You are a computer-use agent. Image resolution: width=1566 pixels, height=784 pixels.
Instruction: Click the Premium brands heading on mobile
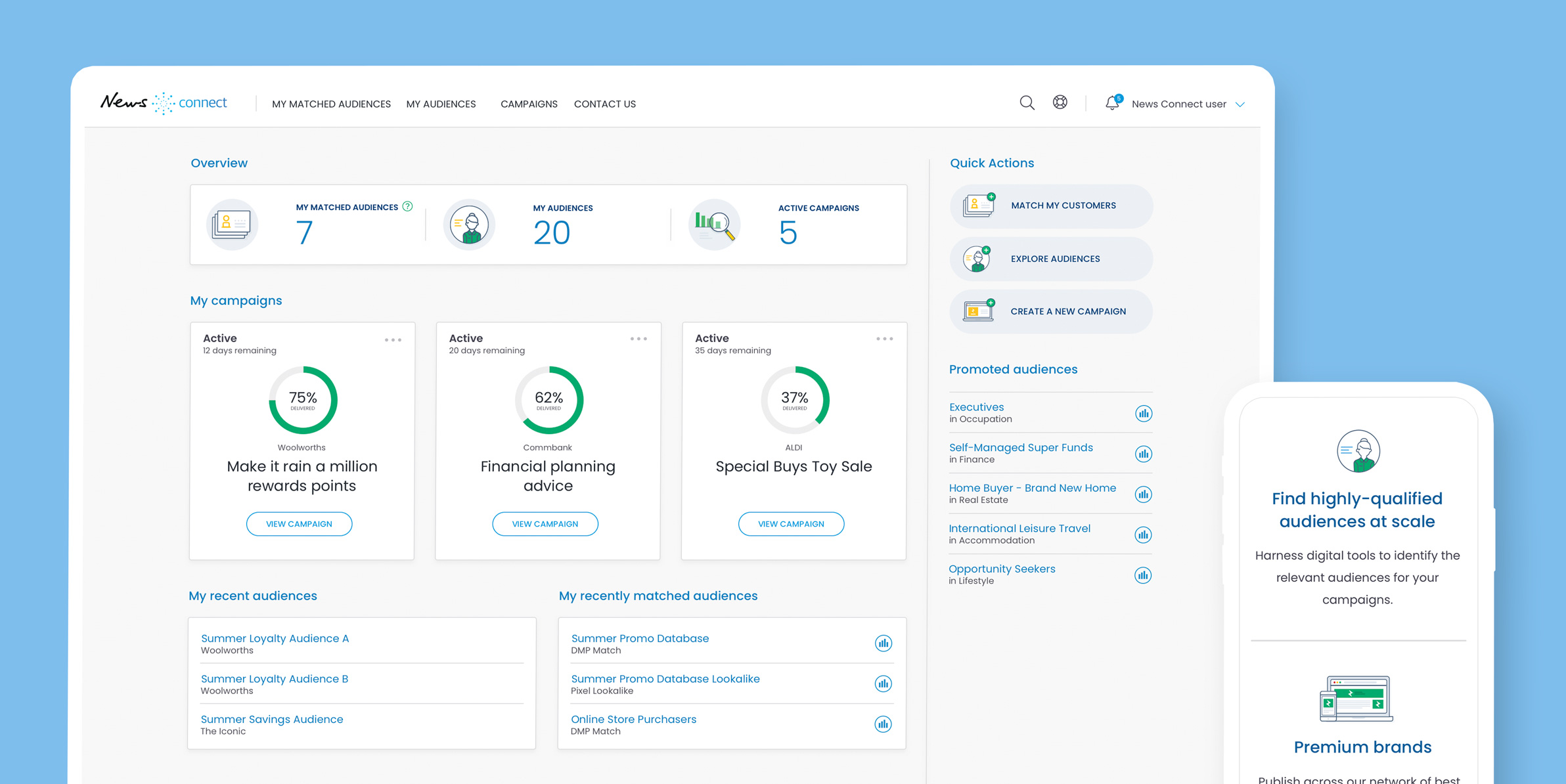pyautogui.click(x=1362, y=747)
